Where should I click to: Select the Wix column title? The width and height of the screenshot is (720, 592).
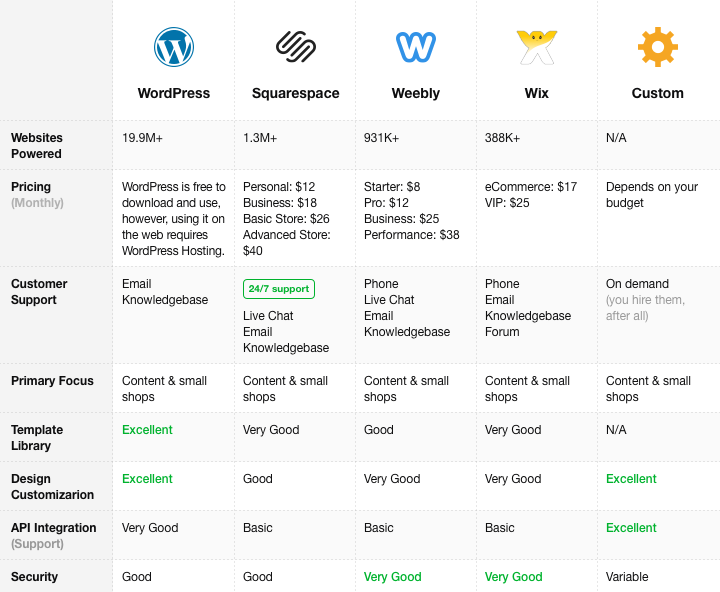pyautogui.click(x=536, y=93)
